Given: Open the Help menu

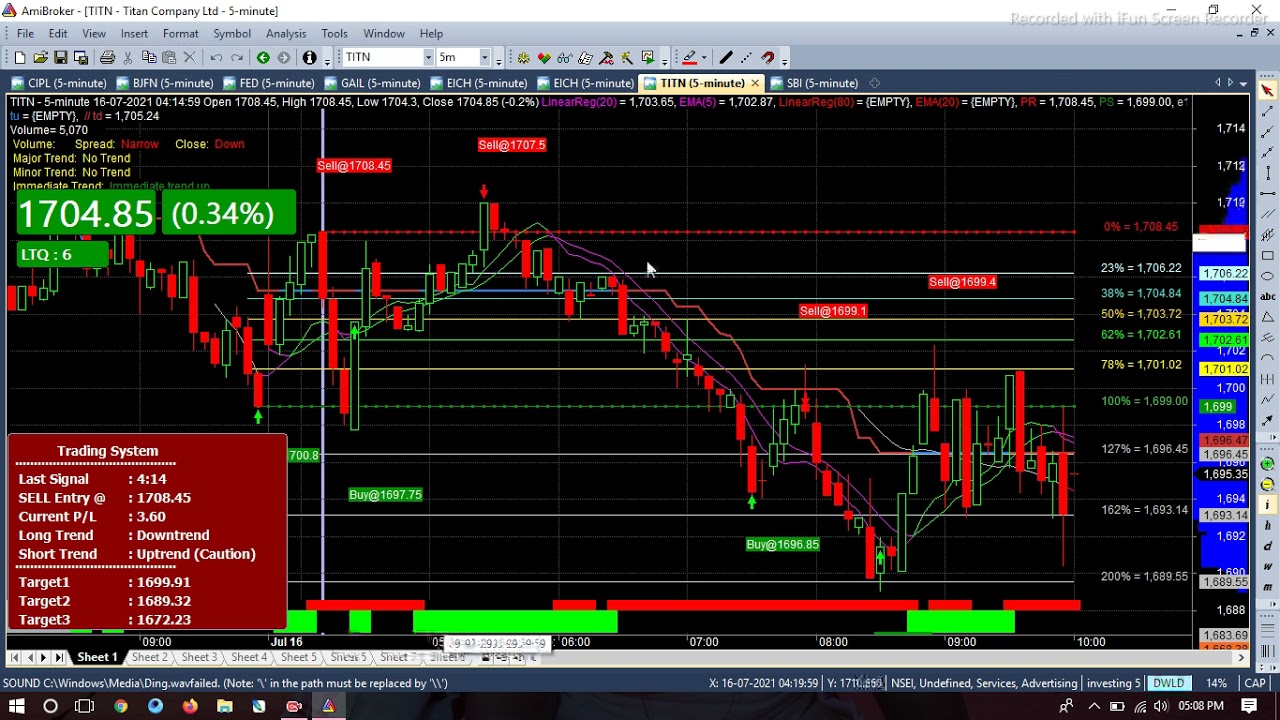Looking at the screenshot, I should point(431,33).
